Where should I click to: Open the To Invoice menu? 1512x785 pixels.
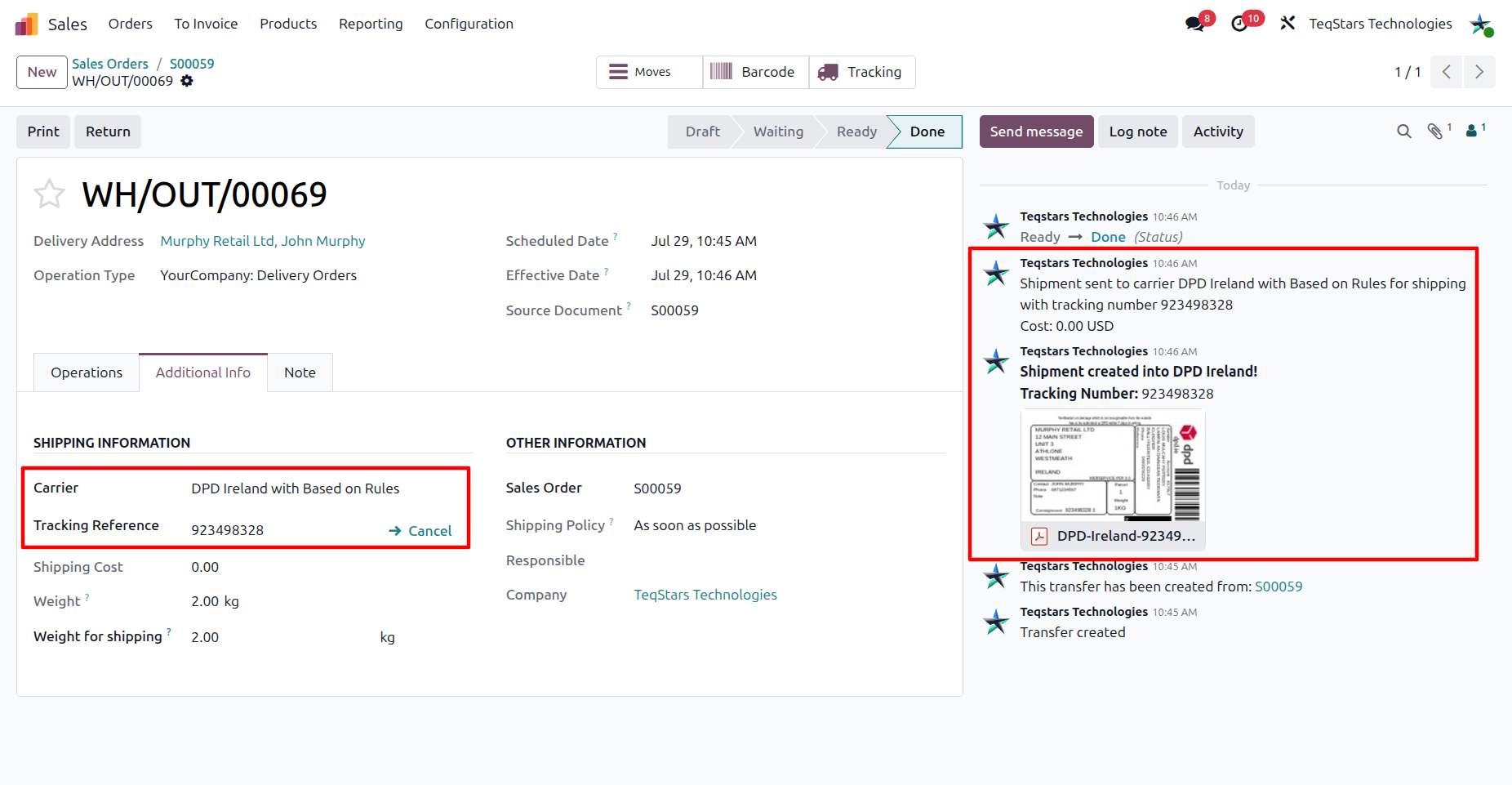coord(206,24)
